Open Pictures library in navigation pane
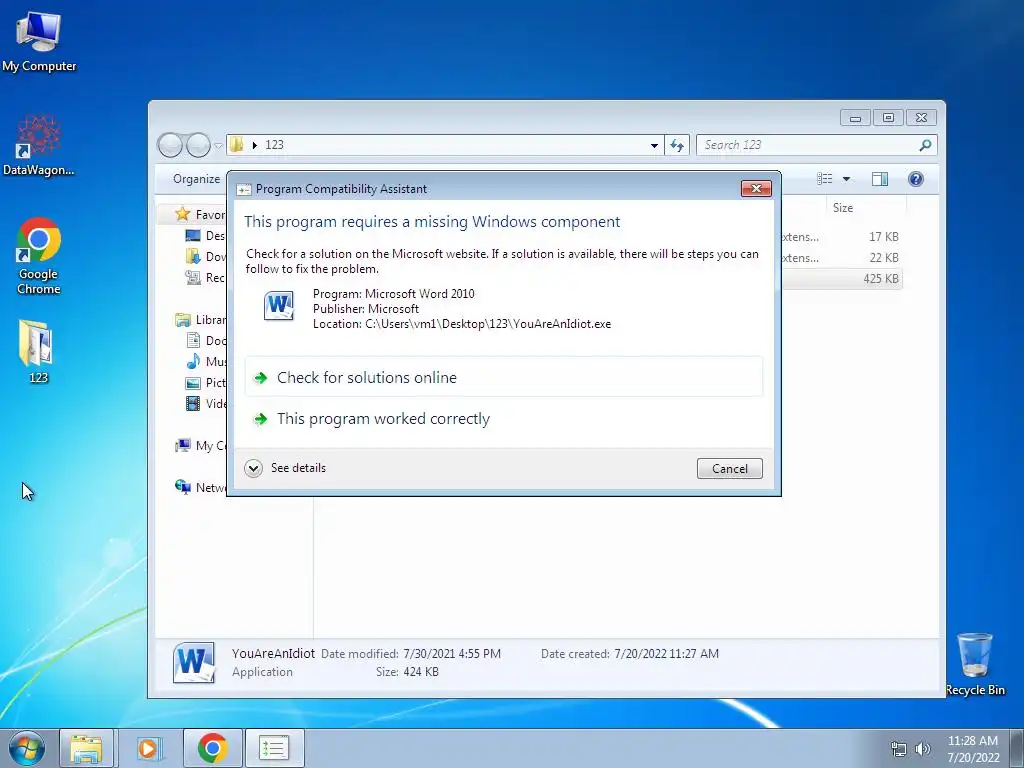 coord(206,383)
